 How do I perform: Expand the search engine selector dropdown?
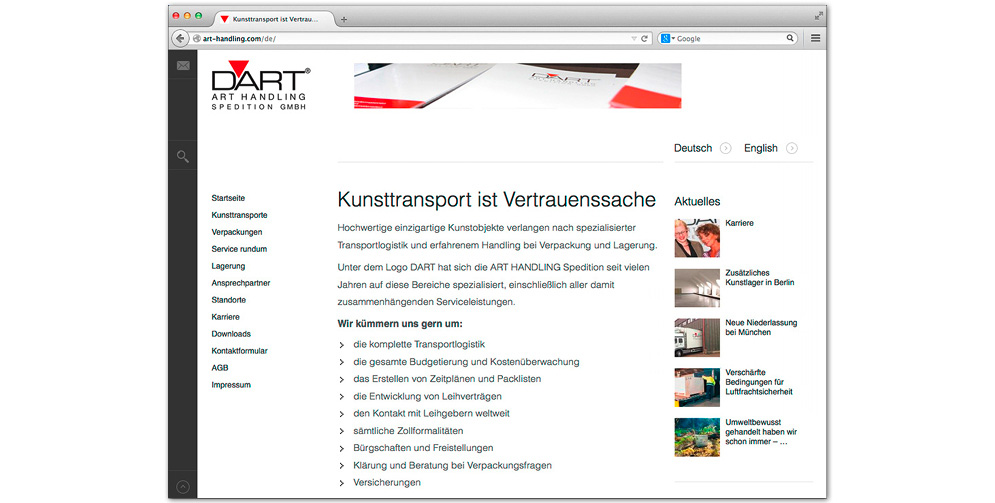[x=668, y=38]
